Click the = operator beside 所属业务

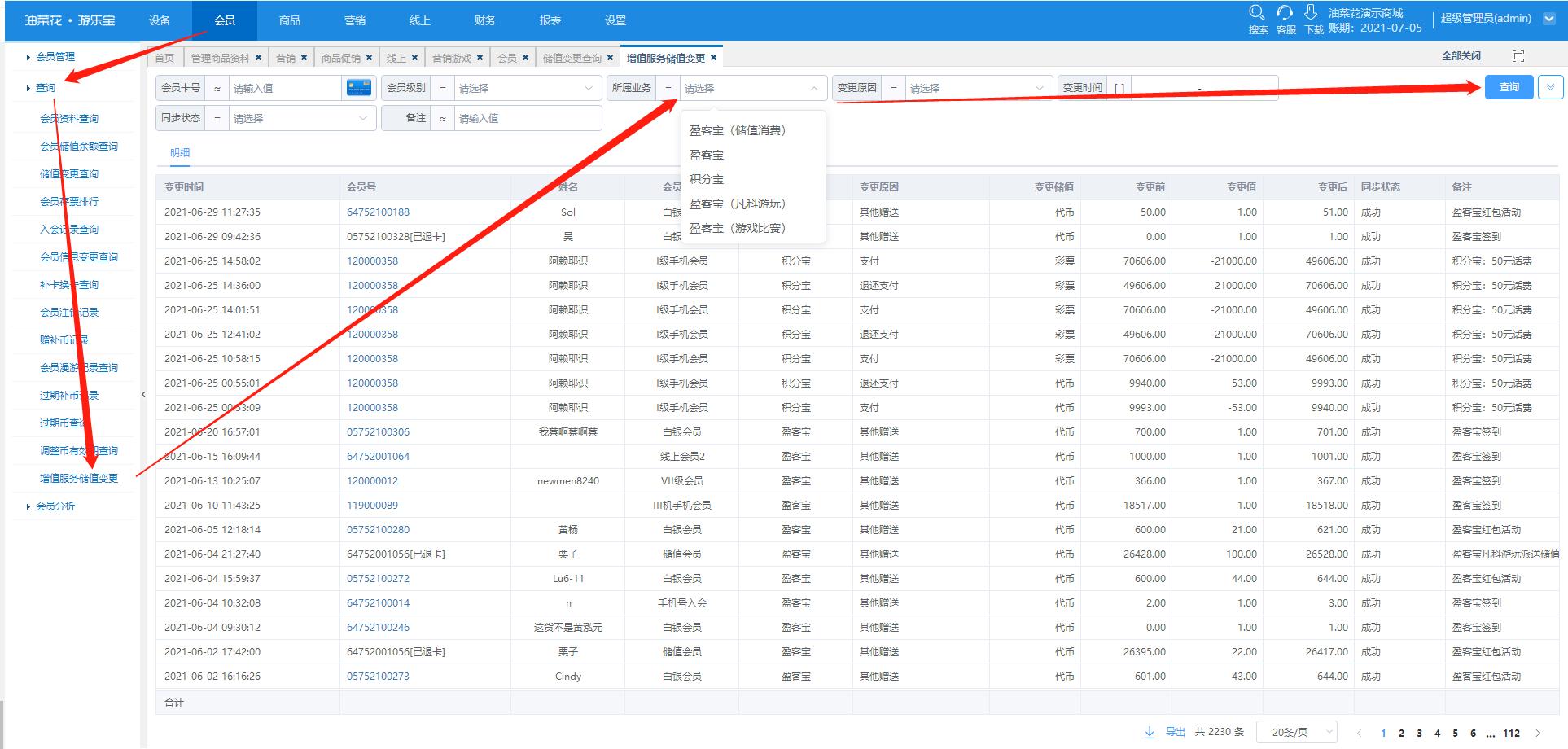pos(668,88)
